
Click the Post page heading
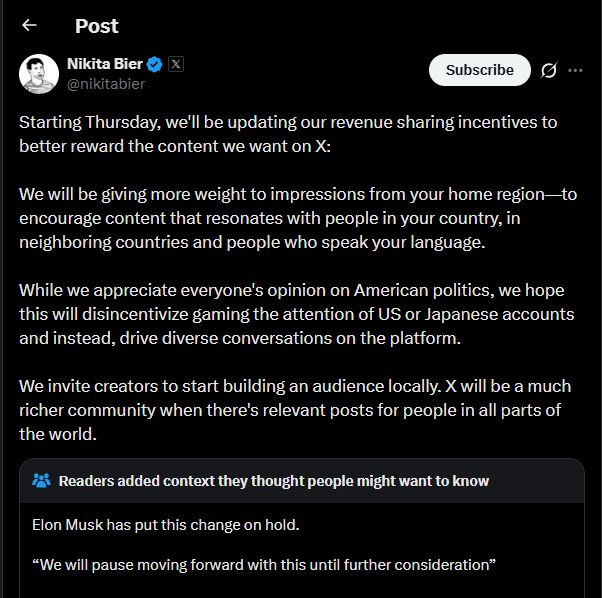click(96, 25)
